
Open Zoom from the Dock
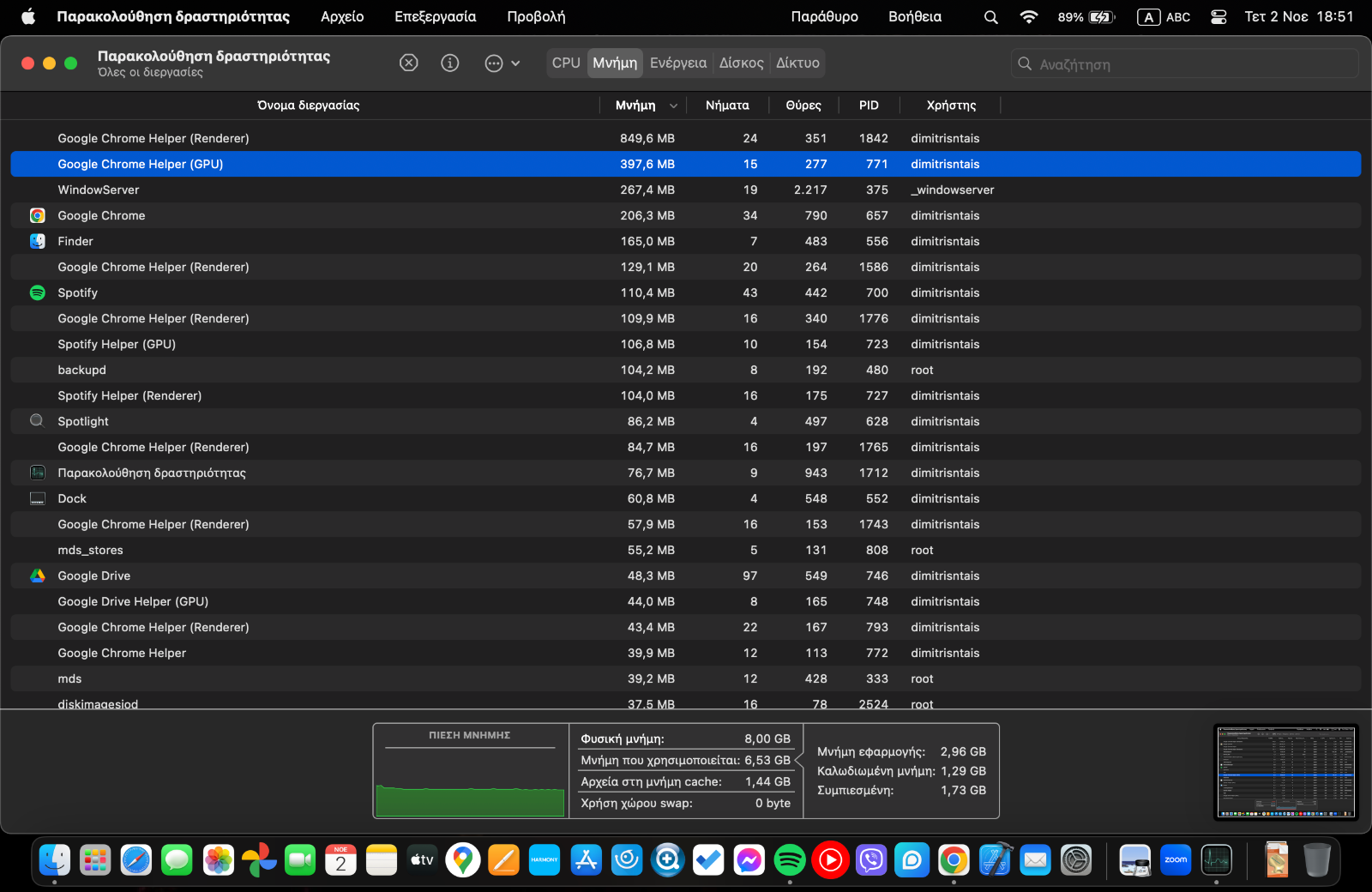[x=1176, y=859]
